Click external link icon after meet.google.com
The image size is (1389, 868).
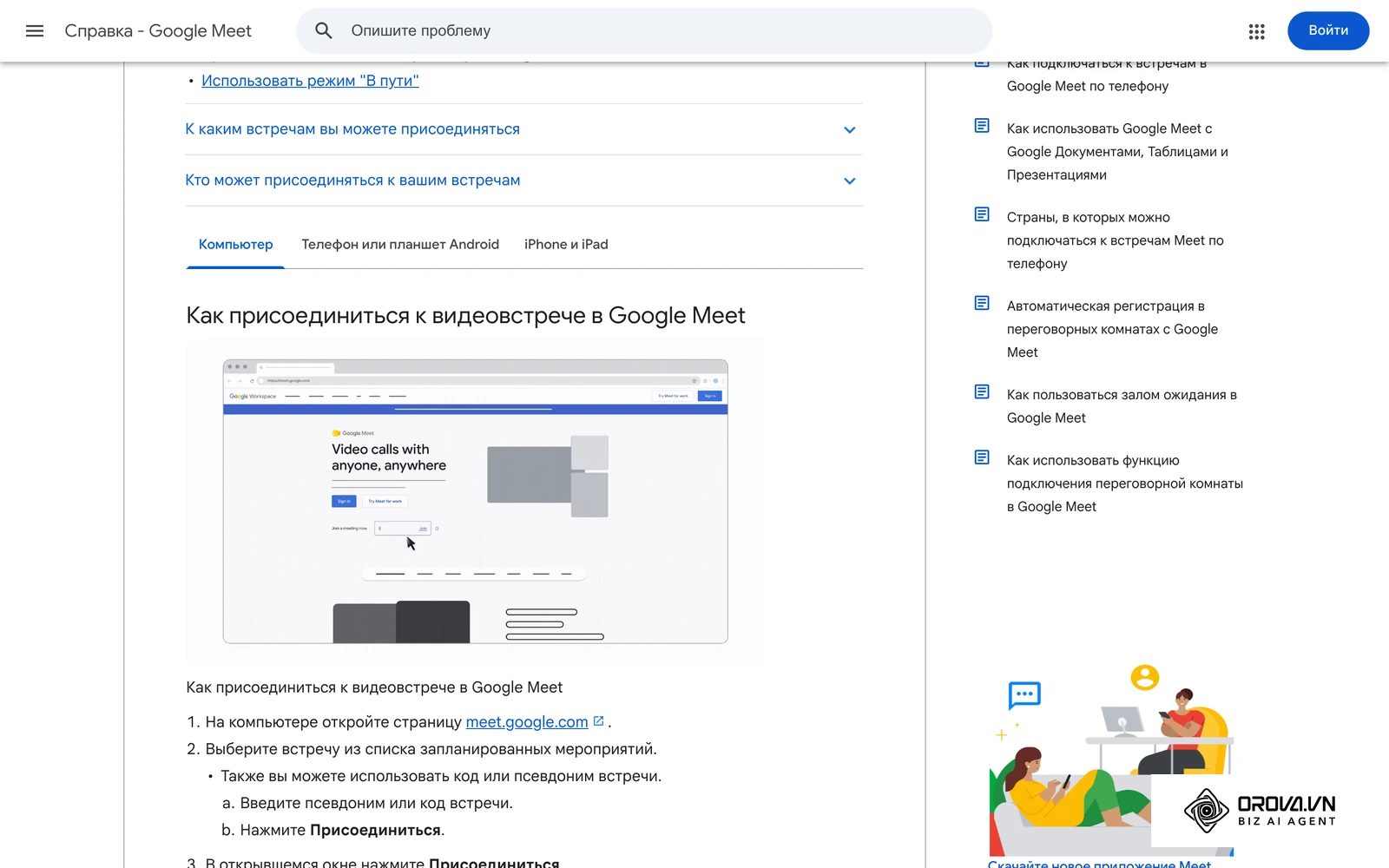[598, 721]
